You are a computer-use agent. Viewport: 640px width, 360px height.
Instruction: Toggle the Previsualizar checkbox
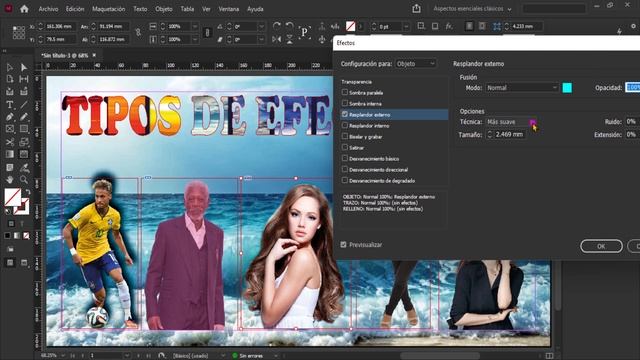pyautogui.click(x=344, y=244)
